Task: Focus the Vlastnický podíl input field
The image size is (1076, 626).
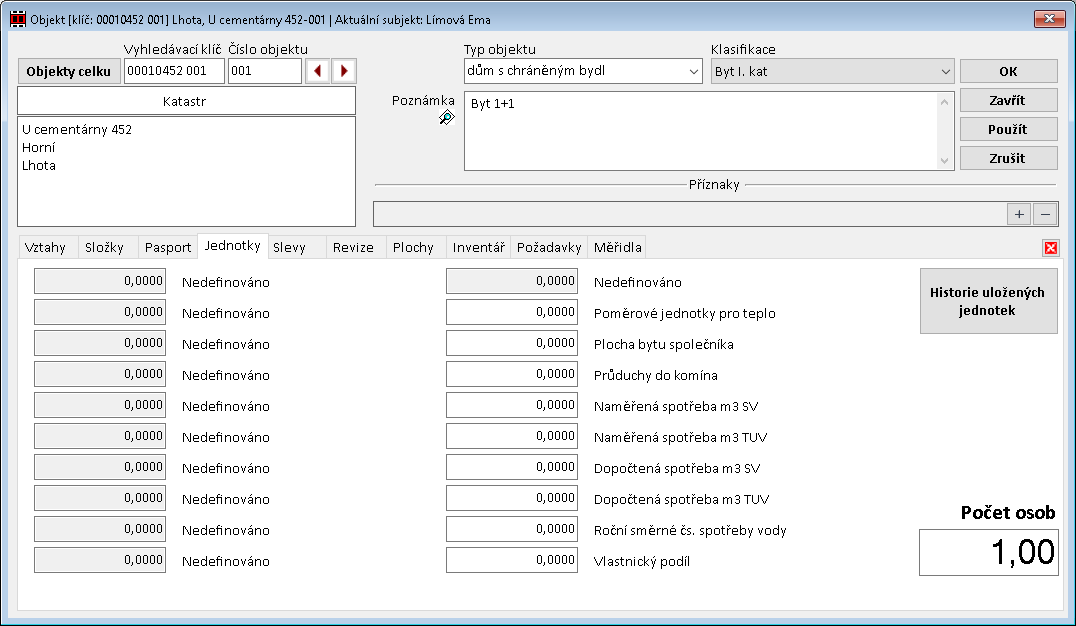Action: pyautogui.click(x=512, y=561)
